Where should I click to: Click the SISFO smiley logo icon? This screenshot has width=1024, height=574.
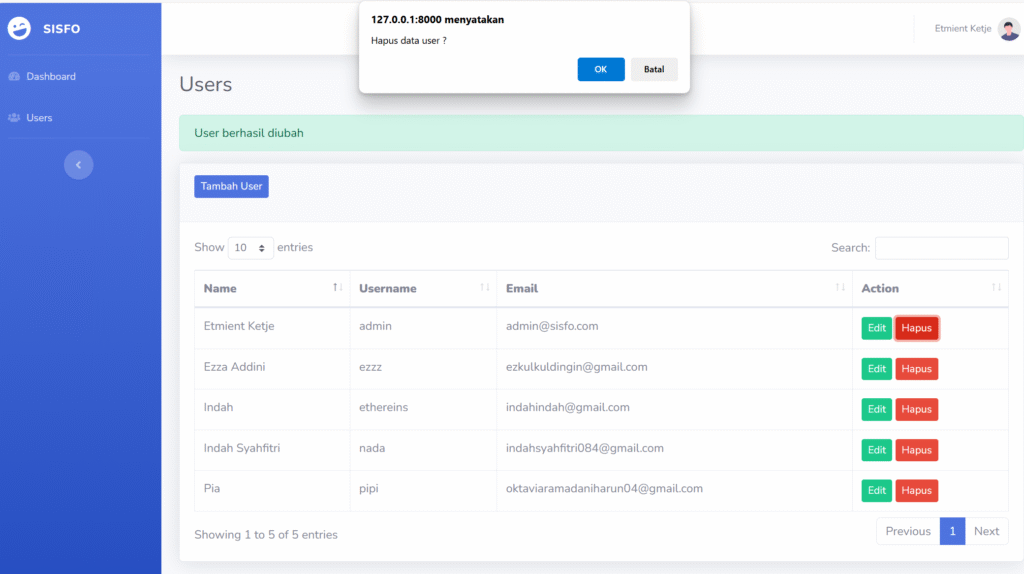pyautogui.click(x=19, y=29)
